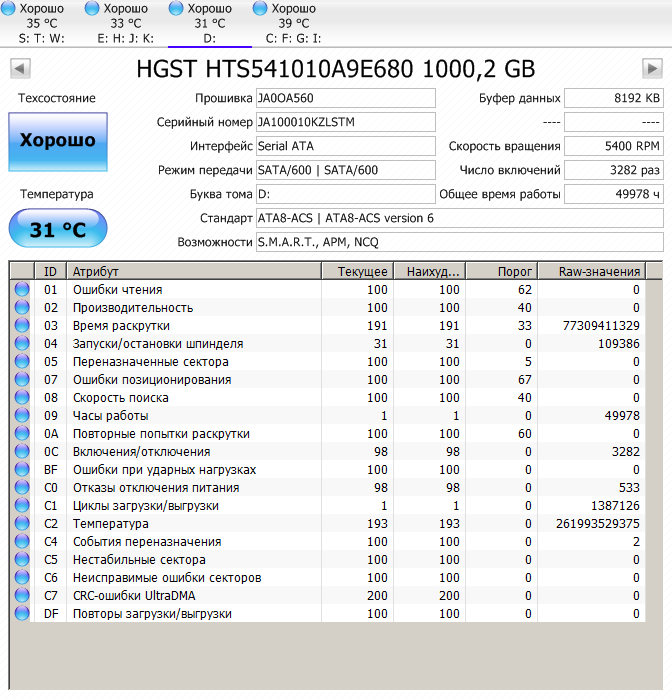Select the status orb for Ошибки чтения
The height and width of the screenshot is (699, 672).
click(x=22, y=290)
